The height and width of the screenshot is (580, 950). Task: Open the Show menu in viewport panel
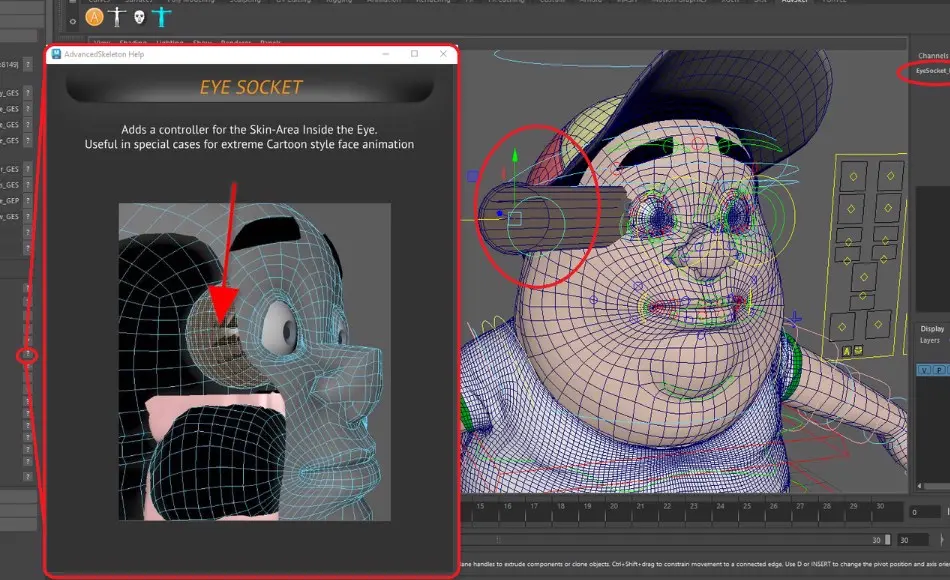(202, 43)
